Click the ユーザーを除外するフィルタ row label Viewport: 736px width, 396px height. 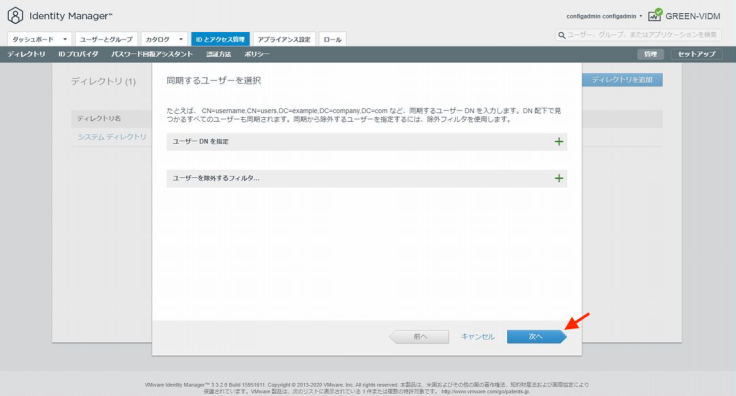[x=216, y=178]
